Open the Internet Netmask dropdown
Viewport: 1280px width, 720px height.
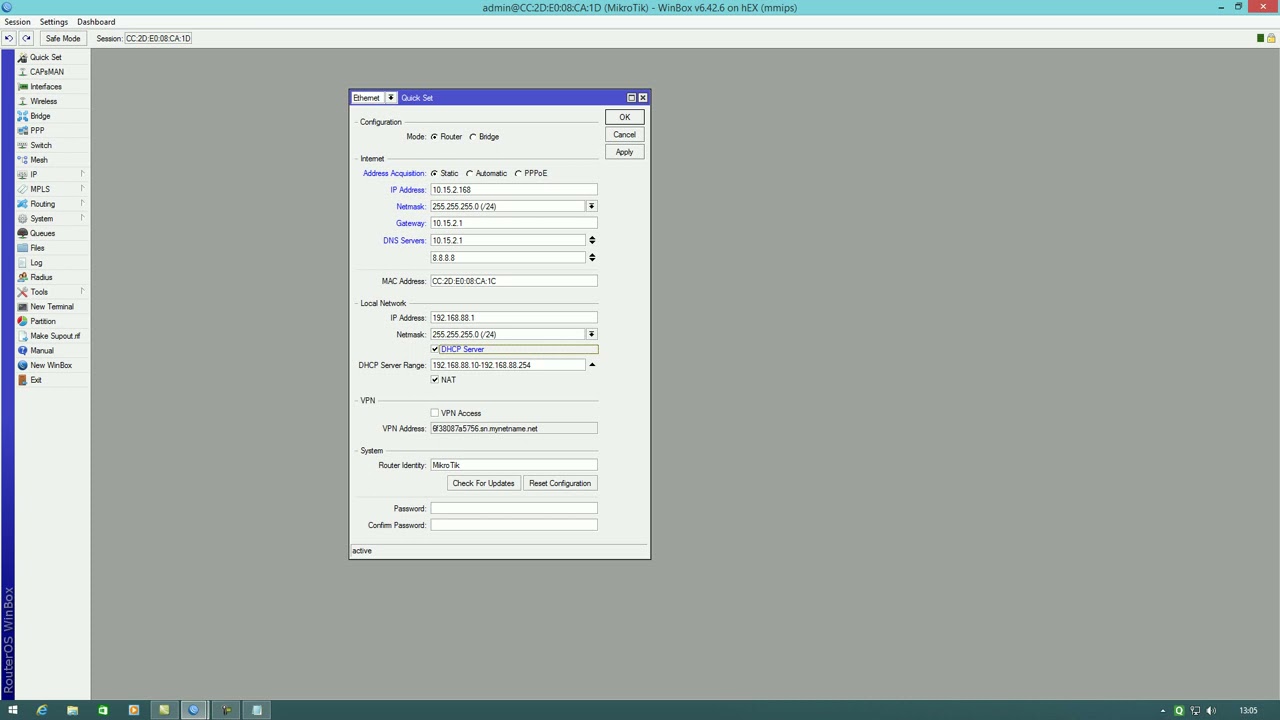pyautogui.click(x=592, y=206)
